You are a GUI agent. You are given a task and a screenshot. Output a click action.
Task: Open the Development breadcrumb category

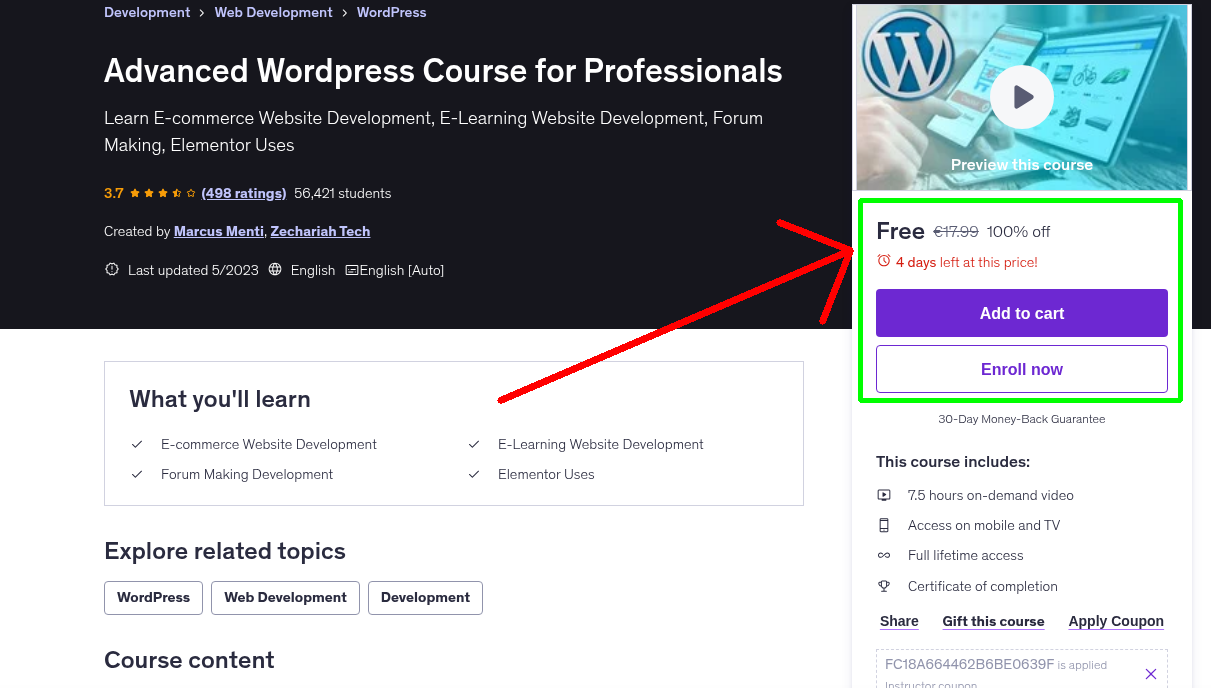[146, 12]
